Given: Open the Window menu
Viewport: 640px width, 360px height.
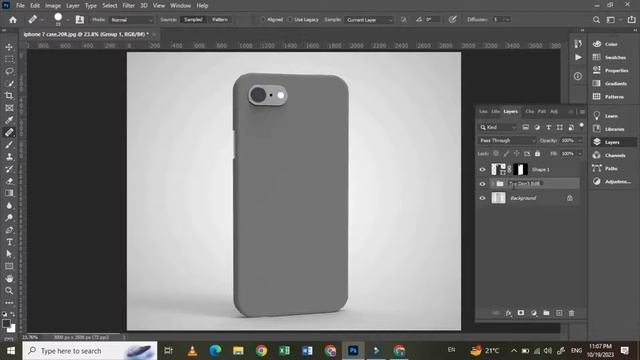Looking at the screenshot, I should [x=180, y=6].
